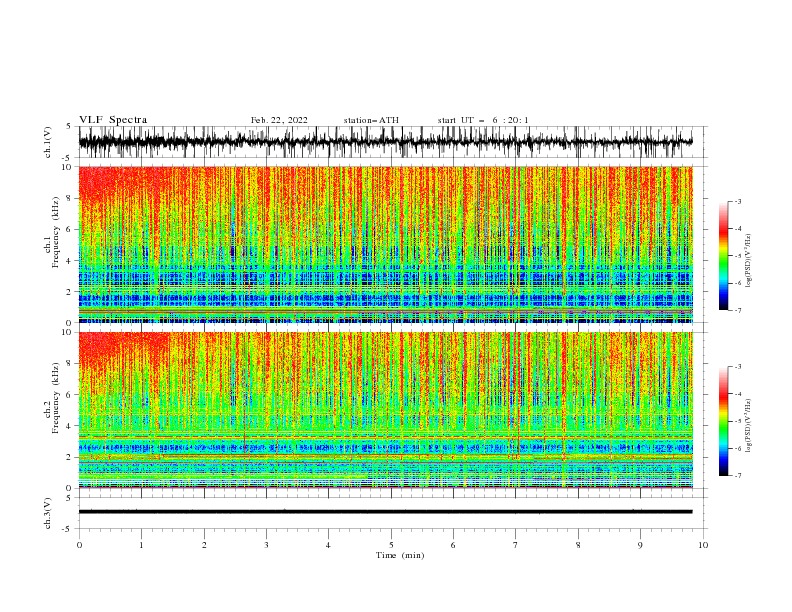The image size is (792, 612).
Task: Click the ch.1 color bar log(PSD) label
Action: pyautogui.click(x=748, y=261)
